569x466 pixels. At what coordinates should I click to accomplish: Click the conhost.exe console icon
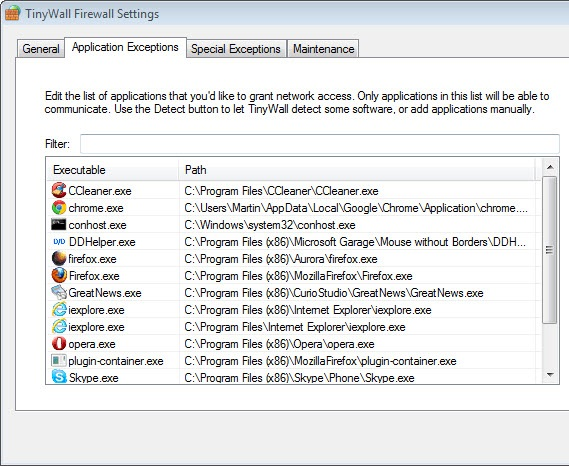(58, 224)
